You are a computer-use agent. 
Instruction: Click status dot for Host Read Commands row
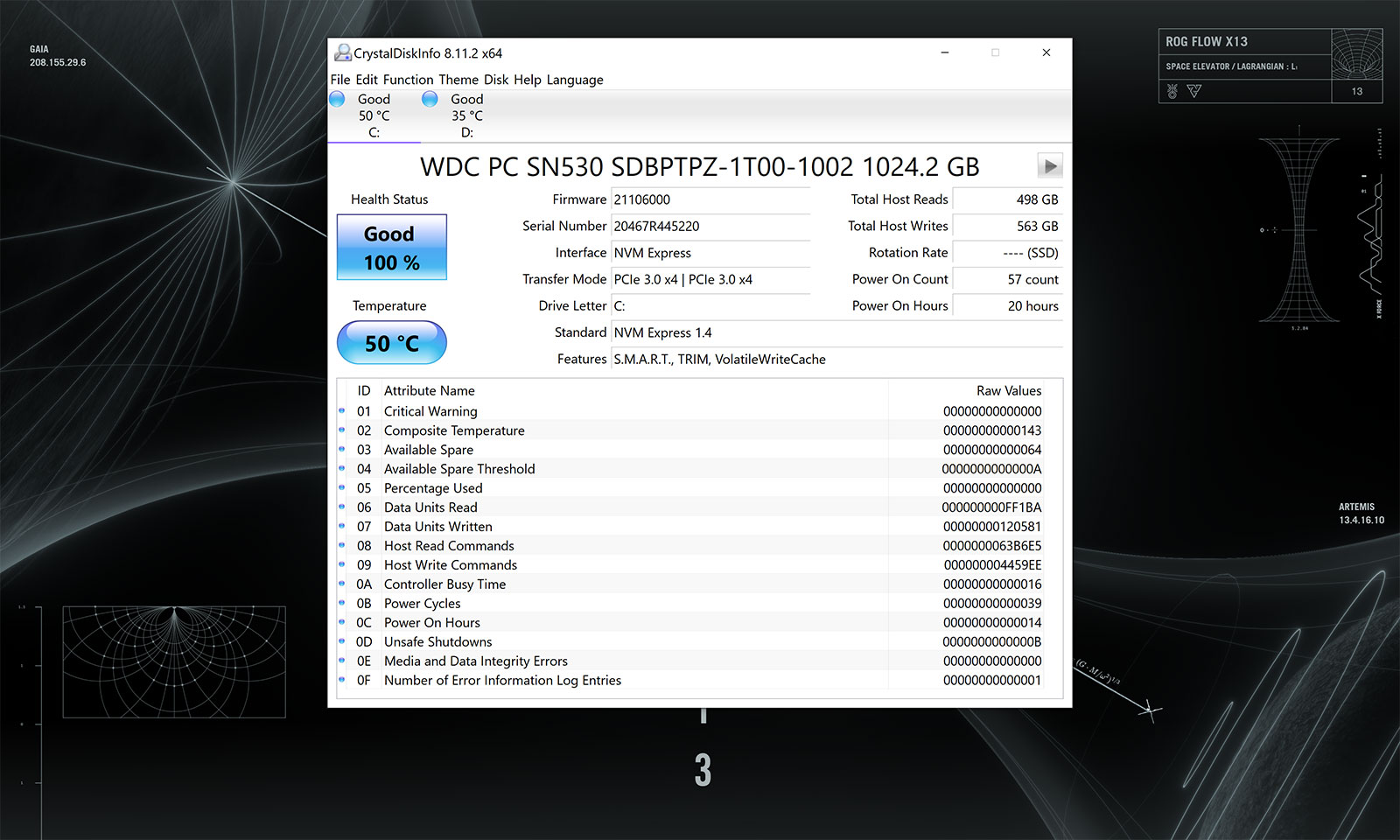(342, 545)
